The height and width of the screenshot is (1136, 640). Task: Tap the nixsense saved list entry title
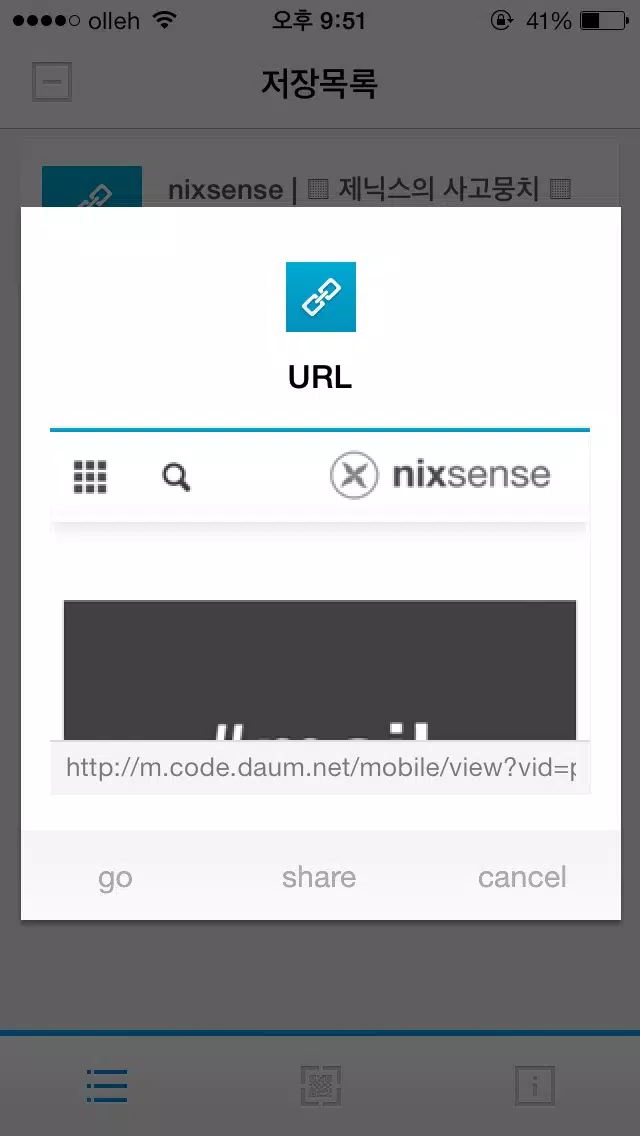pyautogui.click(x=370, y=190)
